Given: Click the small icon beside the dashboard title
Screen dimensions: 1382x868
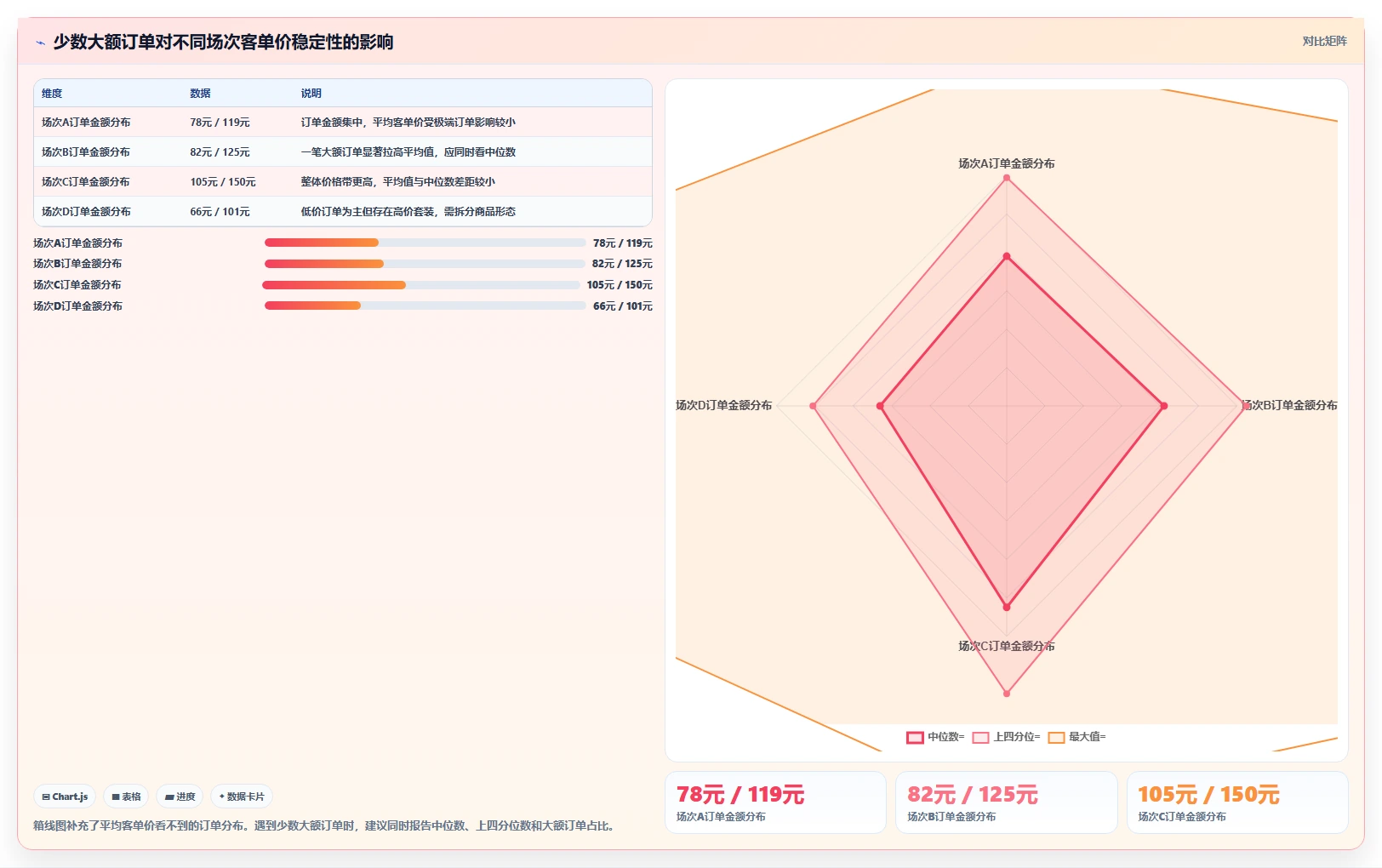Looking at the screenshot, I should click(x=40, y=43).
